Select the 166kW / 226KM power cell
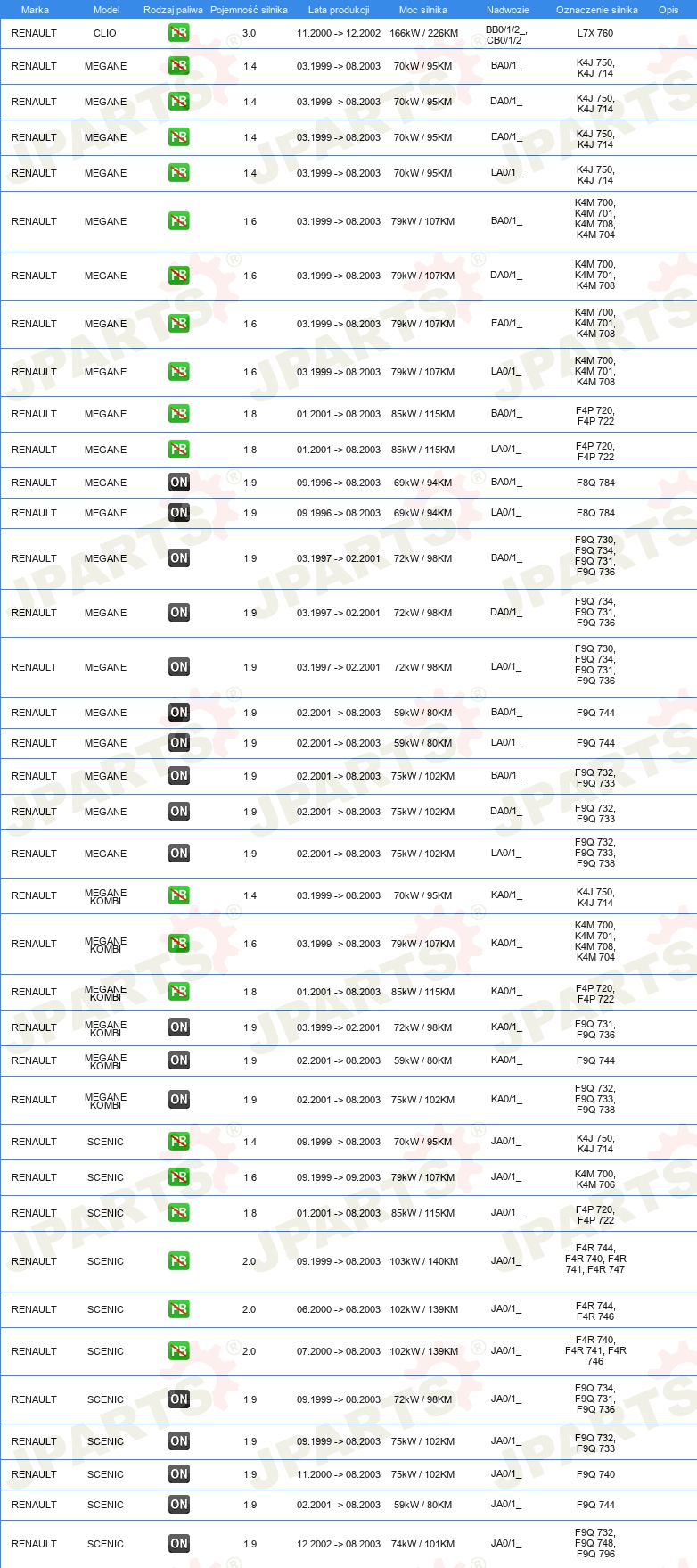 (x=424, y=33)
